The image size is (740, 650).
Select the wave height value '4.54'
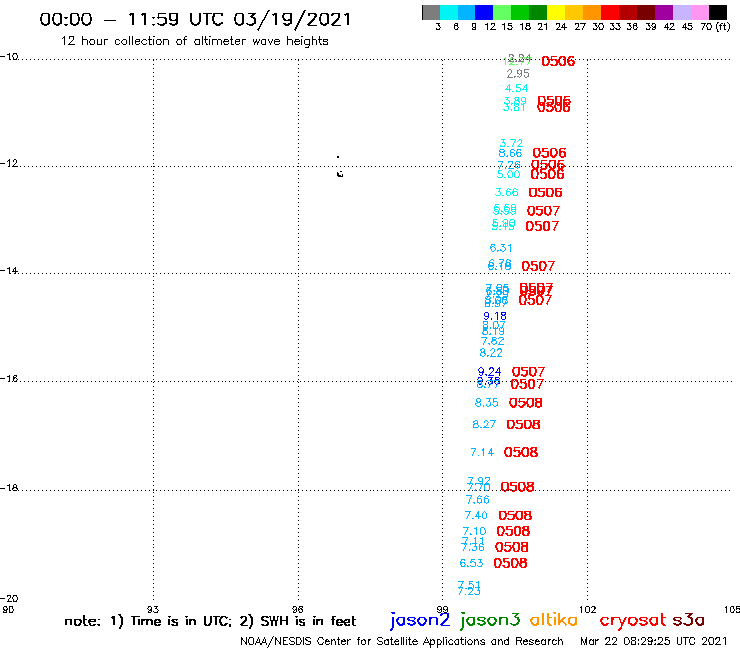(516, 88)
